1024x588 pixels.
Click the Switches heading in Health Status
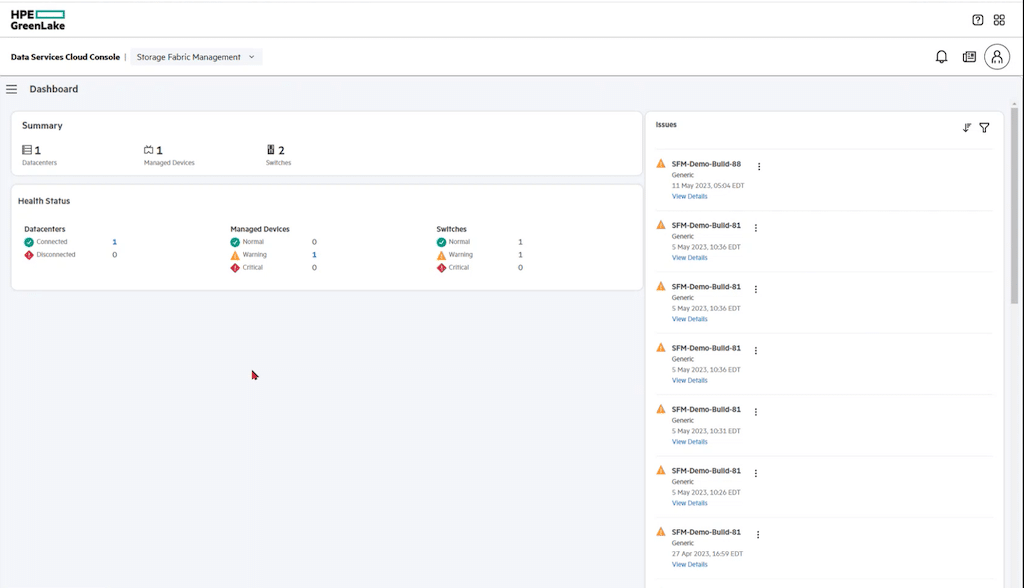pos(451,229)
